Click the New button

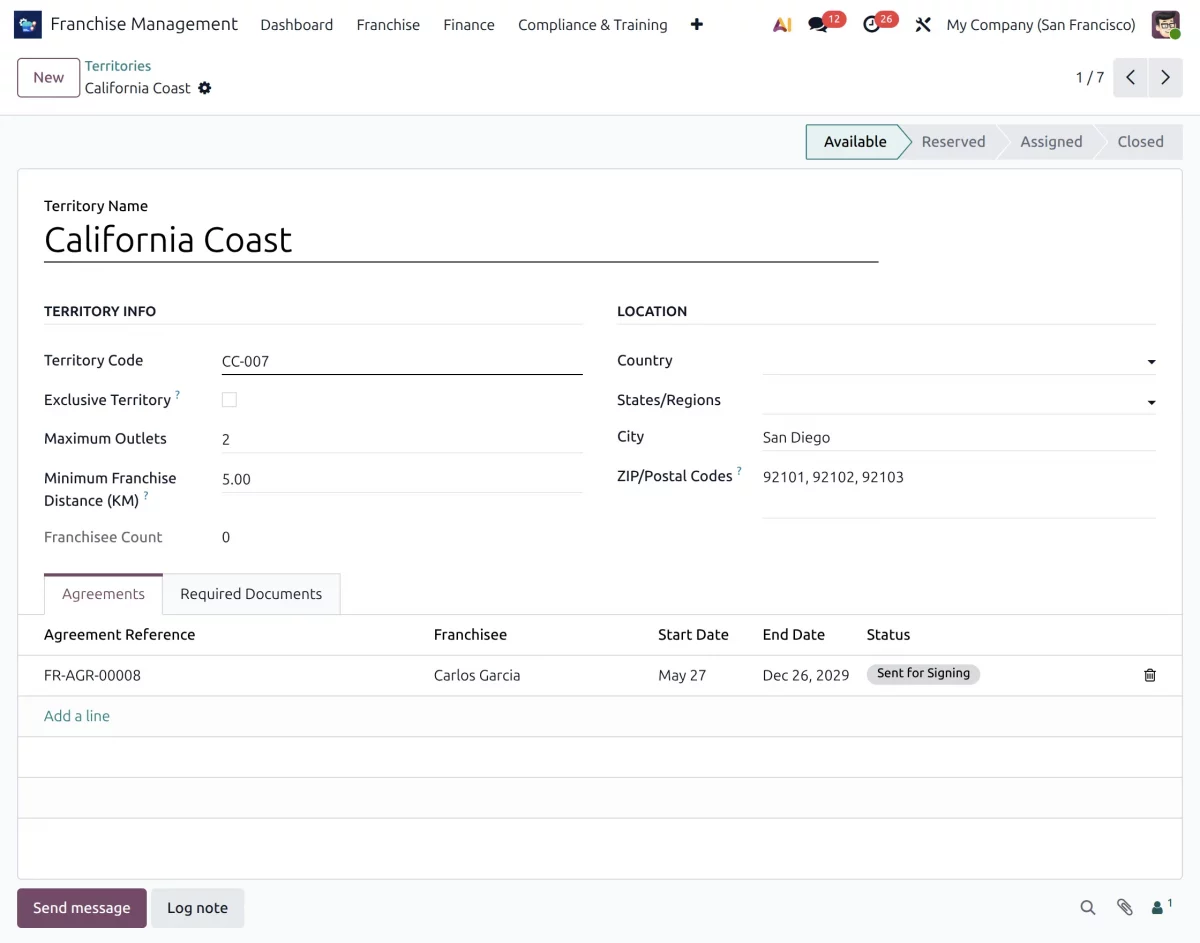tap(49, 78)
